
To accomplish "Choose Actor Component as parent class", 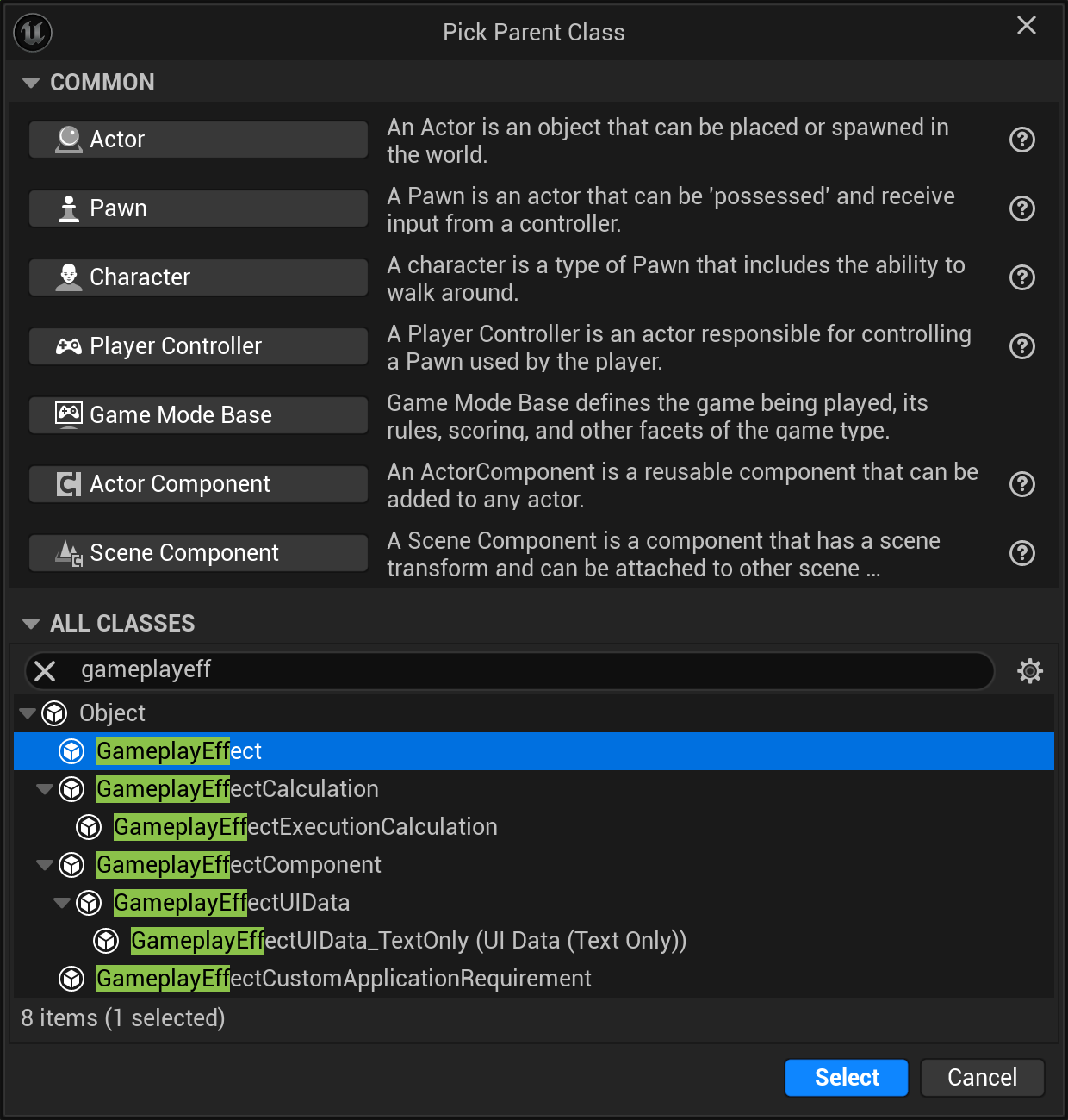I will tap(199, 484).
